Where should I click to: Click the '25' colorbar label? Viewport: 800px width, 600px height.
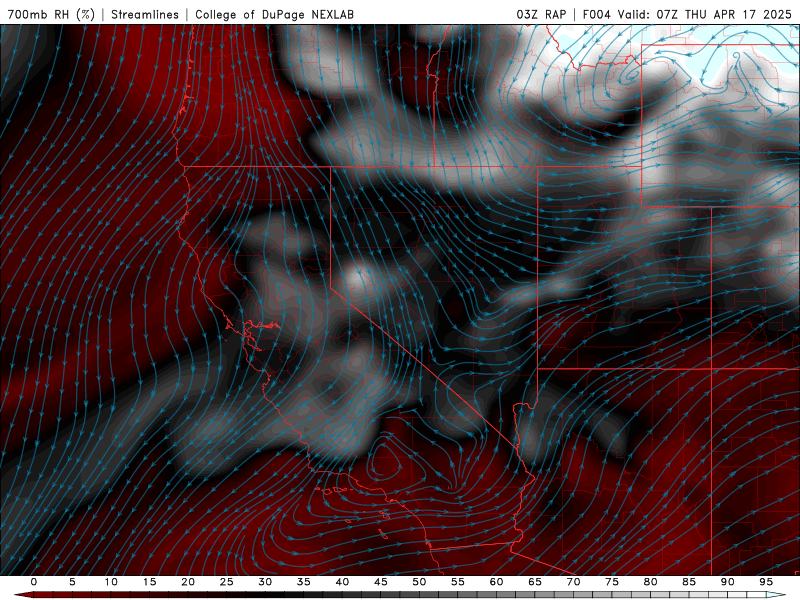pyautogui.click(x=227, y=582)
